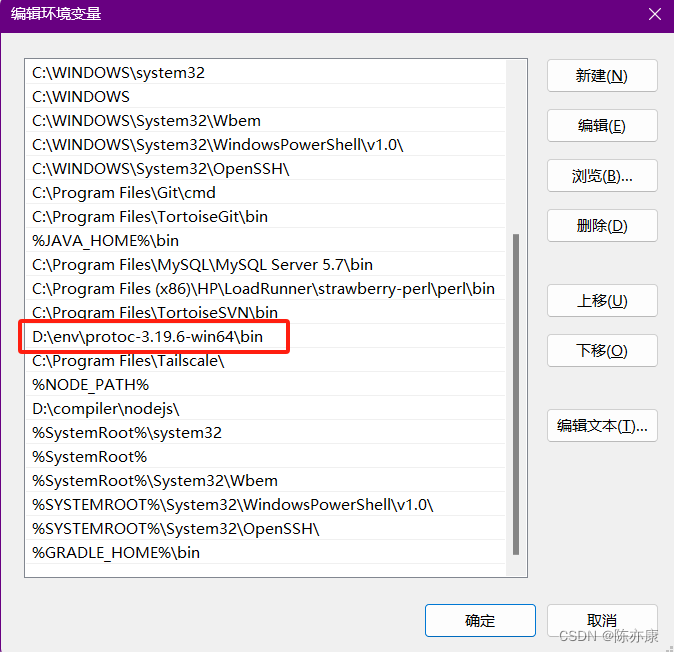The width and height of the screenshot is (674, 652).
Task: Select D:\env\protoc-3.19.6-win64\bin entry
Action: click(265, 337)
